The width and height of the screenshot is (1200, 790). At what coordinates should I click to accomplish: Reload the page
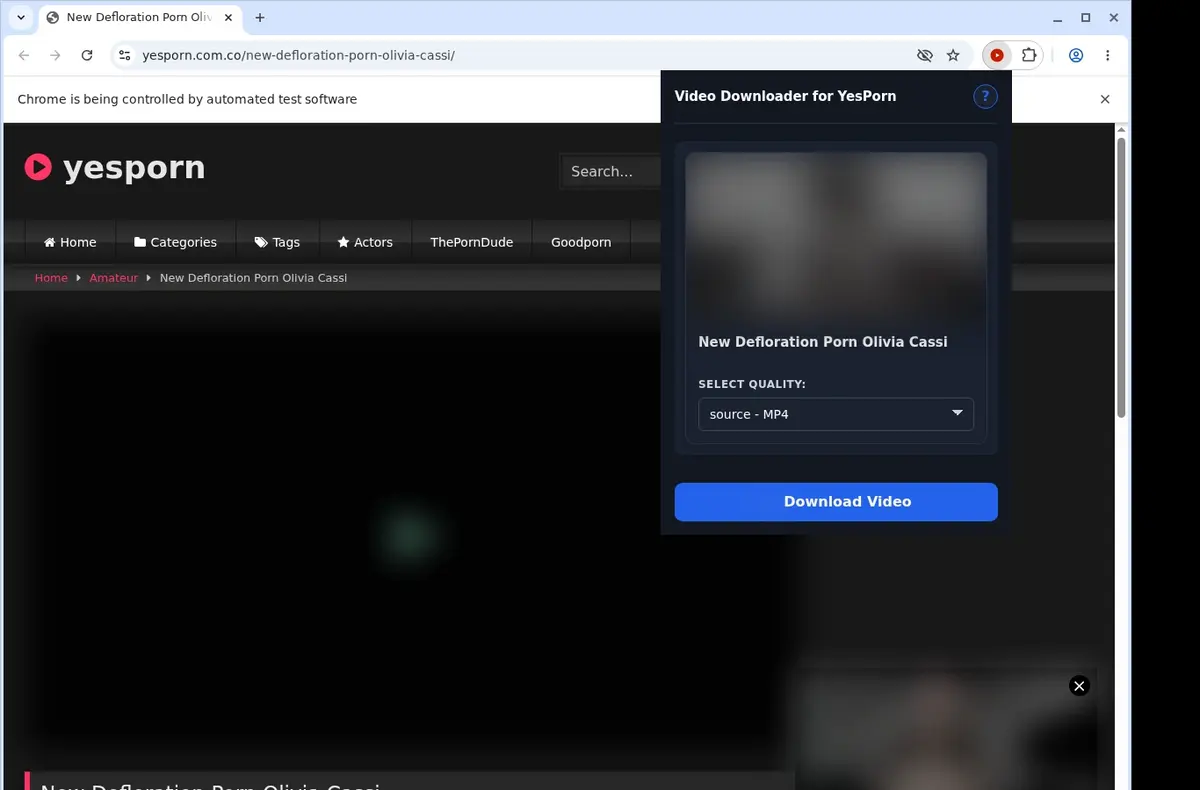click(x=87, y=56)
